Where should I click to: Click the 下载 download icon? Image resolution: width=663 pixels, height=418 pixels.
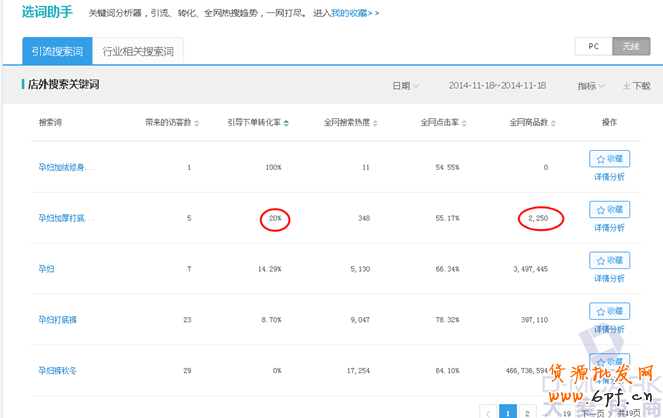(636, 86)
